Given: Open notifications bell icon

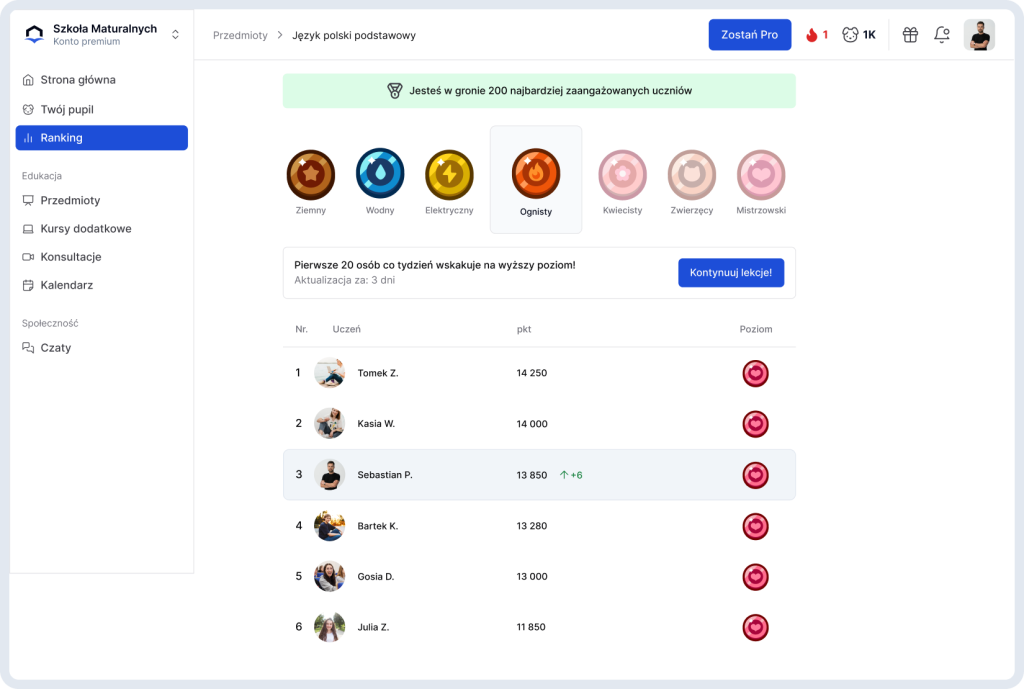Looking at the screenshot, I should [x=942, y=35].
